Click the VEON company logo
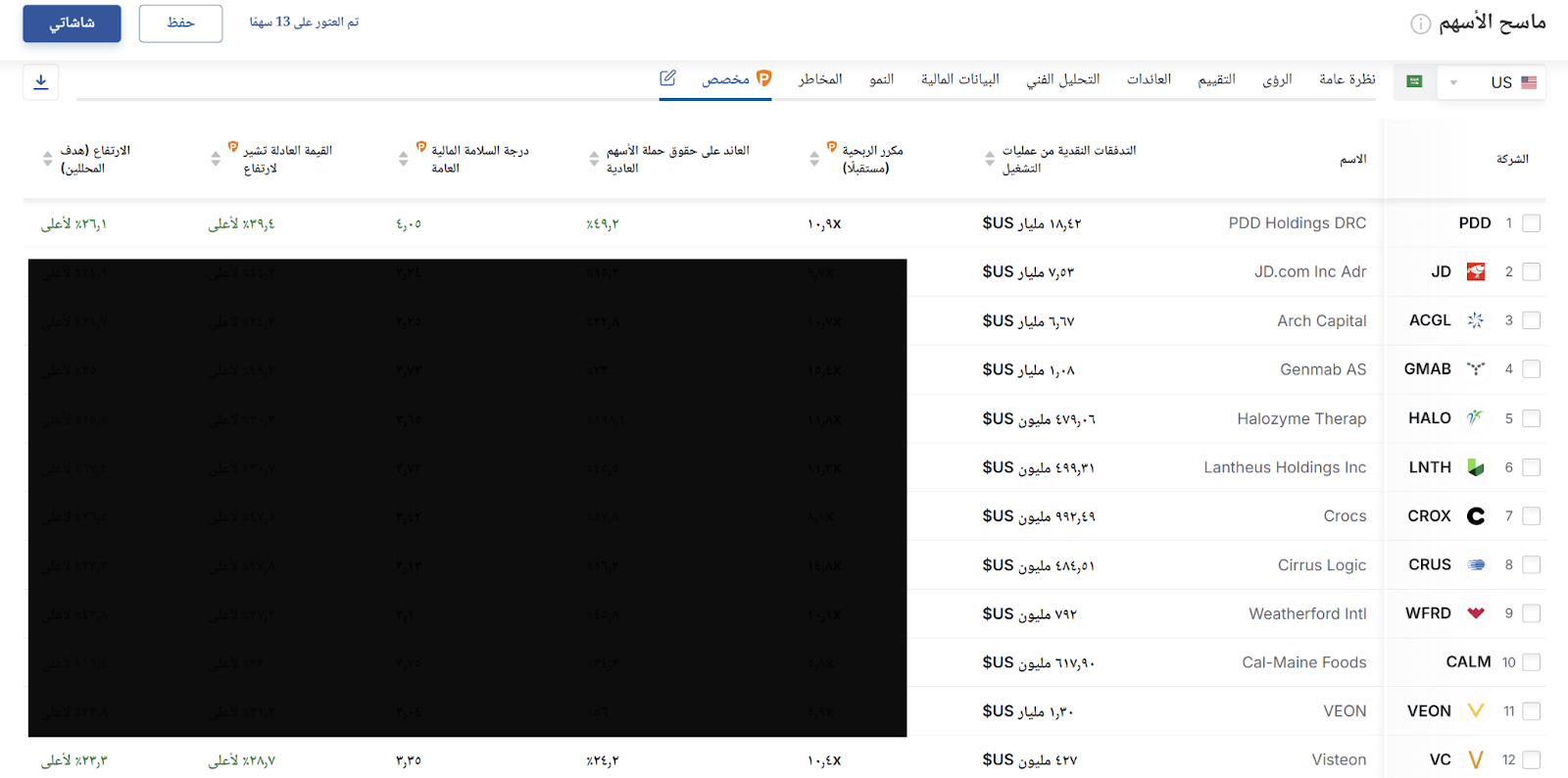This screenshot has width=1568, height=778. 1476,711
